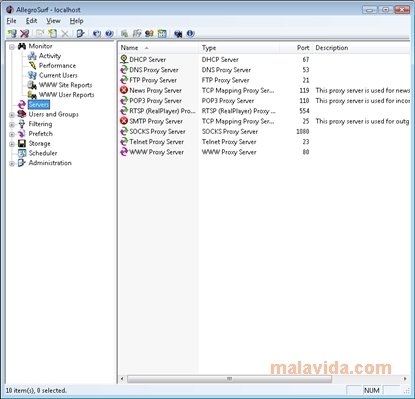Click the Scheduler tree icon
Viewport: 415px width, 399px height.
point(22,153)
